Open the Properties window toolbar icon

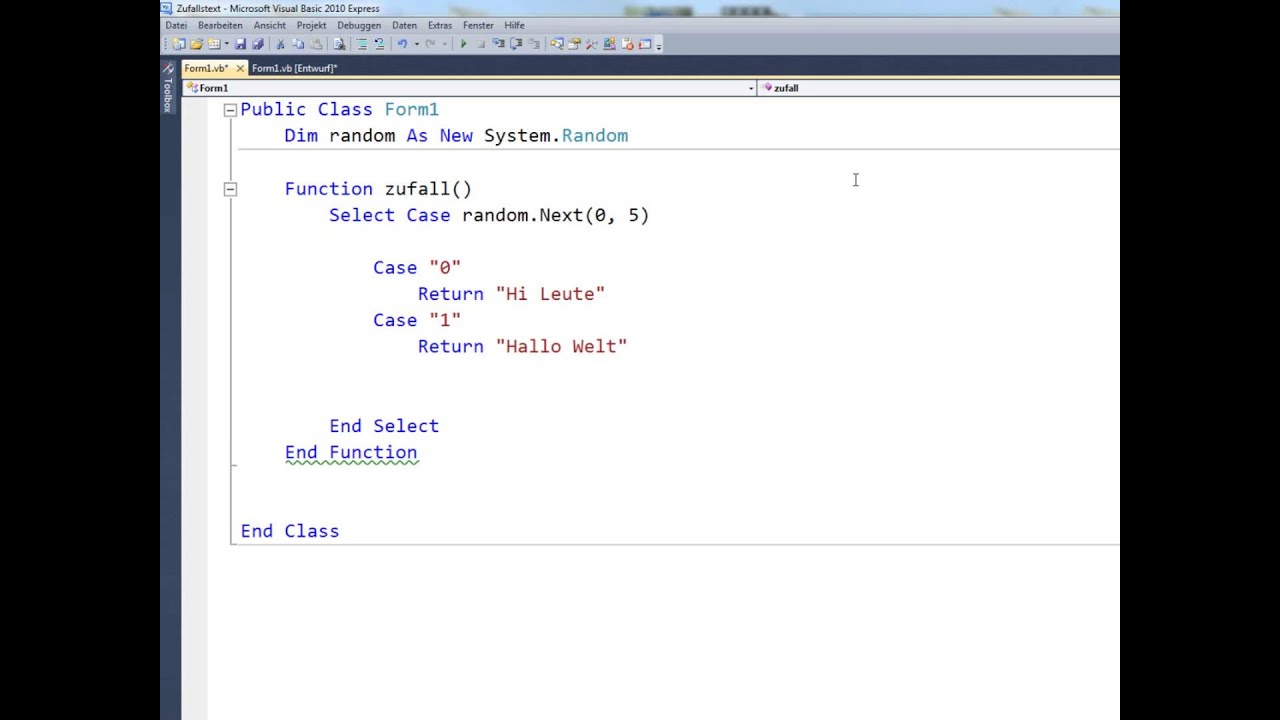(x=574, y=44)
